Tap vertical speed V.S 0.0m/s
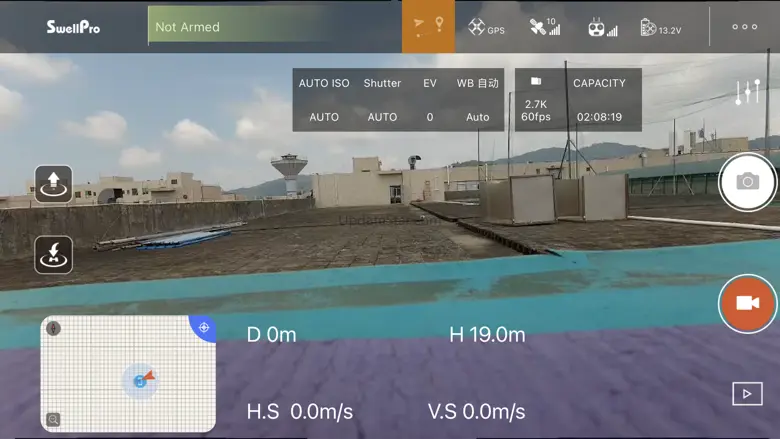 tap(477, 412)
